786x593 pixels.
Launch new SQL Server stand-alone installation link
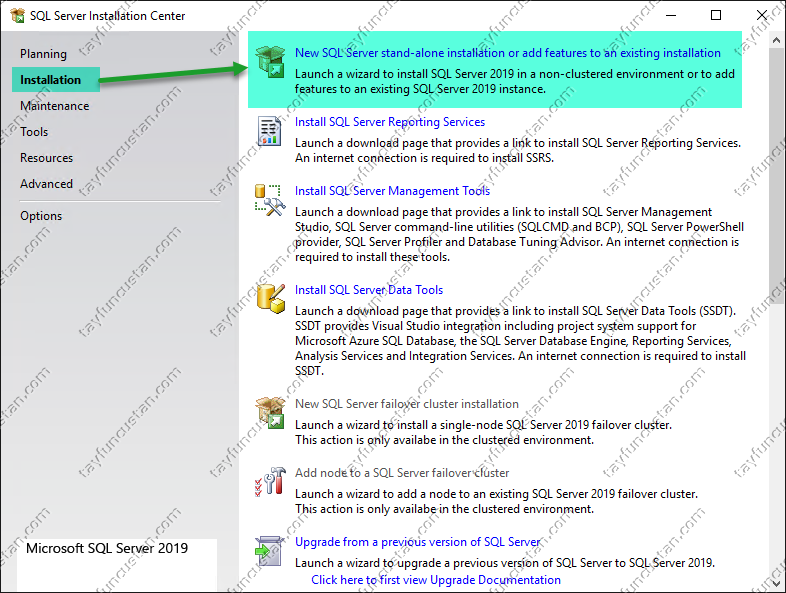(x=508, y=53)
